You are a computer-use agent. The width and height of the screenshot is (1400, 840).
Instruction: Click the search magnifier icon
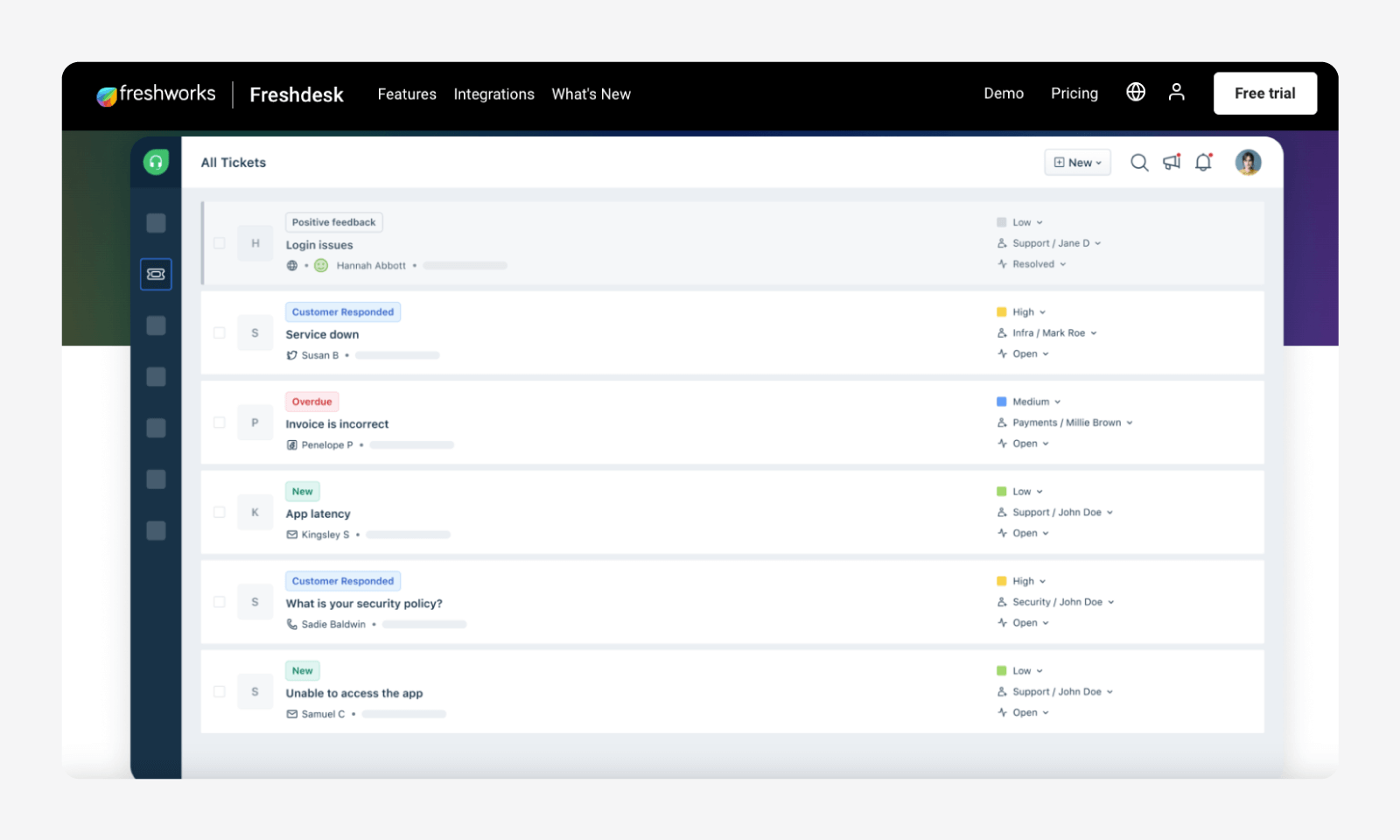click(1138, 163)
